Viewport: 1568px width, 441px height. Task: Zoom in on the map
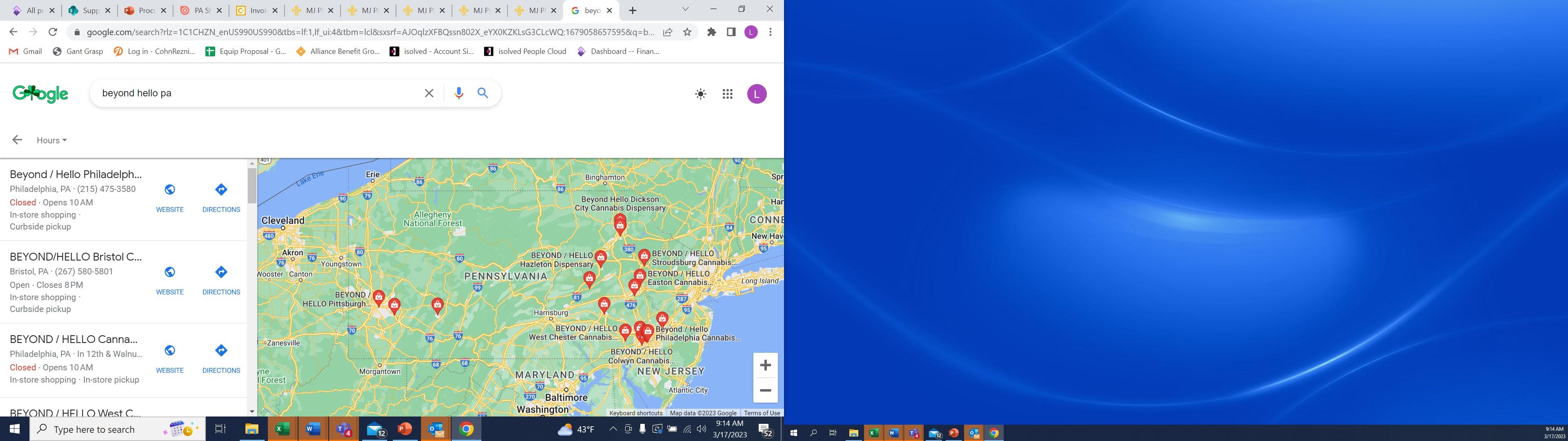click(765, 365)
